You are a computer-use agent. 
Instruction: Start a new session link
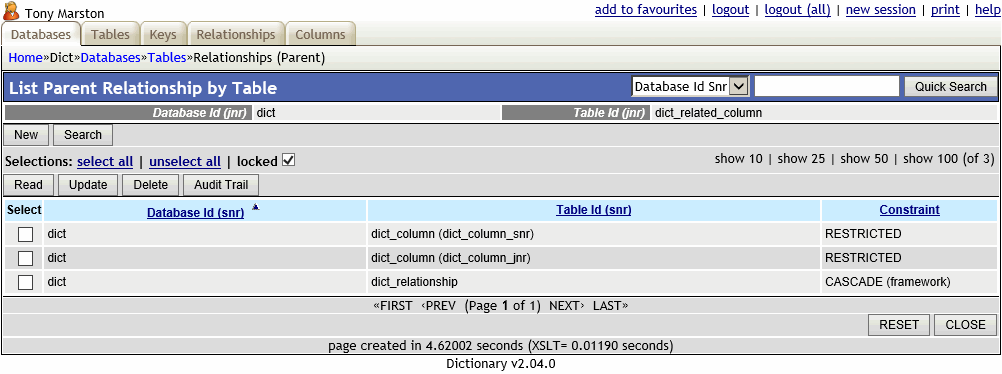tap(881, 10)
